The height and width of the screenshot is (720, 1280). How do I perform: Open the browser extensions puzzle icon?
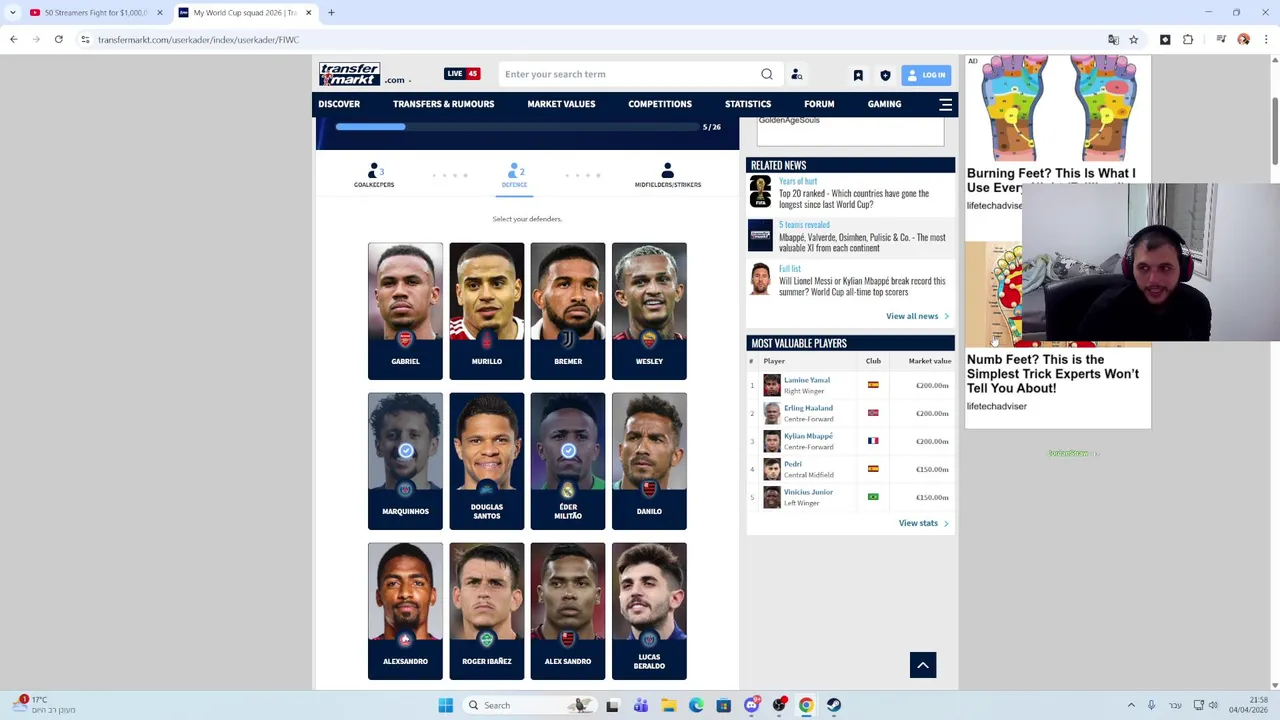[1188, 39]
